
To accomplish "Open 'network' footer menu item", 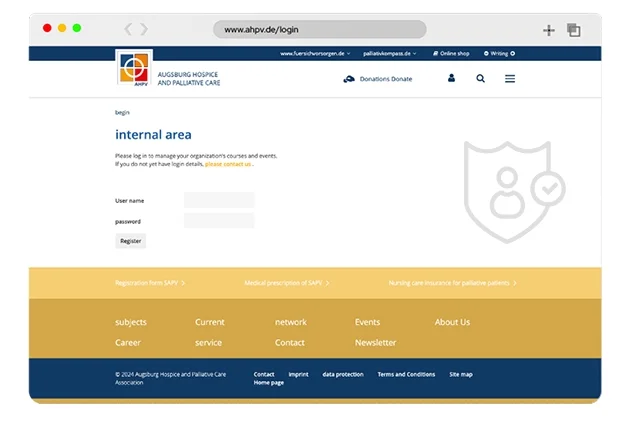I will pyautogui.click(x=291, y=322).
